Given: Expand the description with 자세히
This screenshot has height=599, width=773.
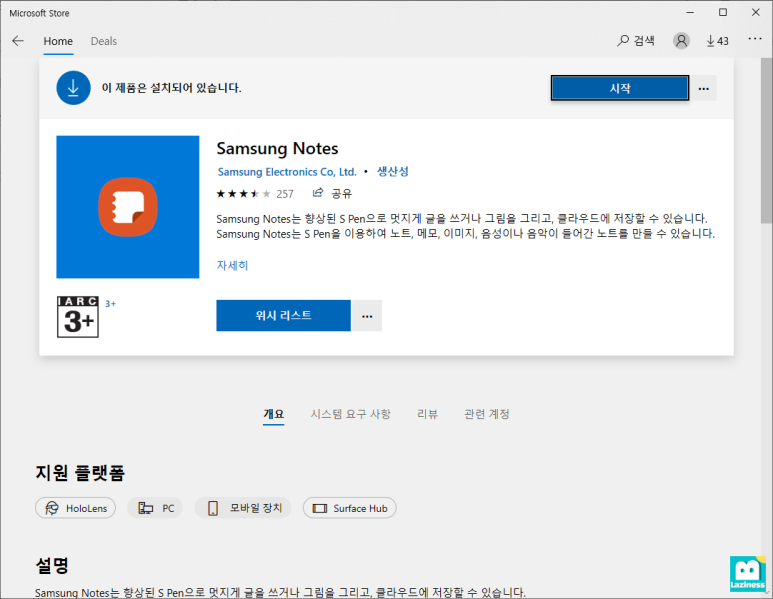Looking at the screenshot, I should (x=232, y=265).
